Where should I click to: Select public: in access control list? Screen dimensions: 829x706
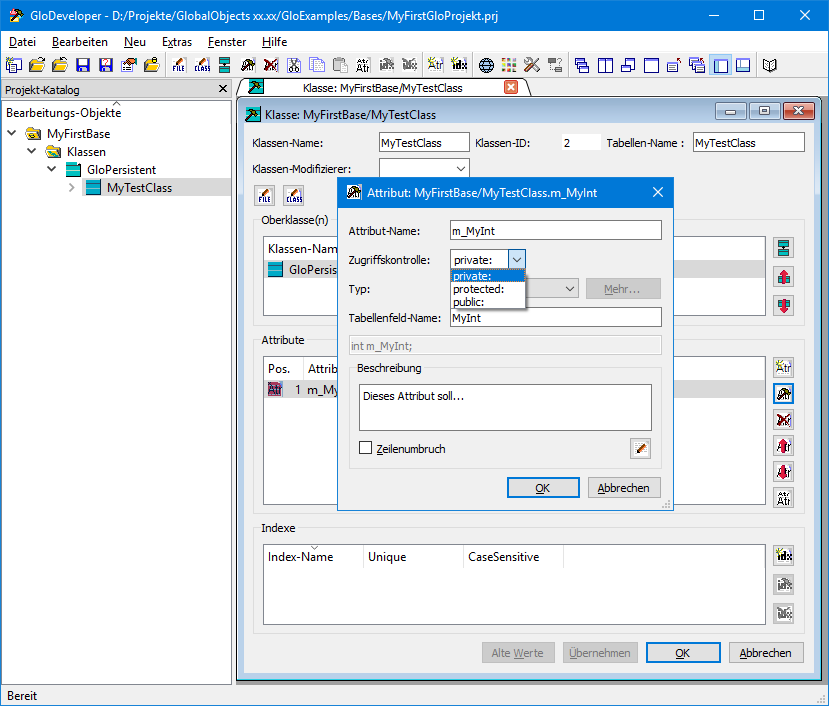point(487,302)
